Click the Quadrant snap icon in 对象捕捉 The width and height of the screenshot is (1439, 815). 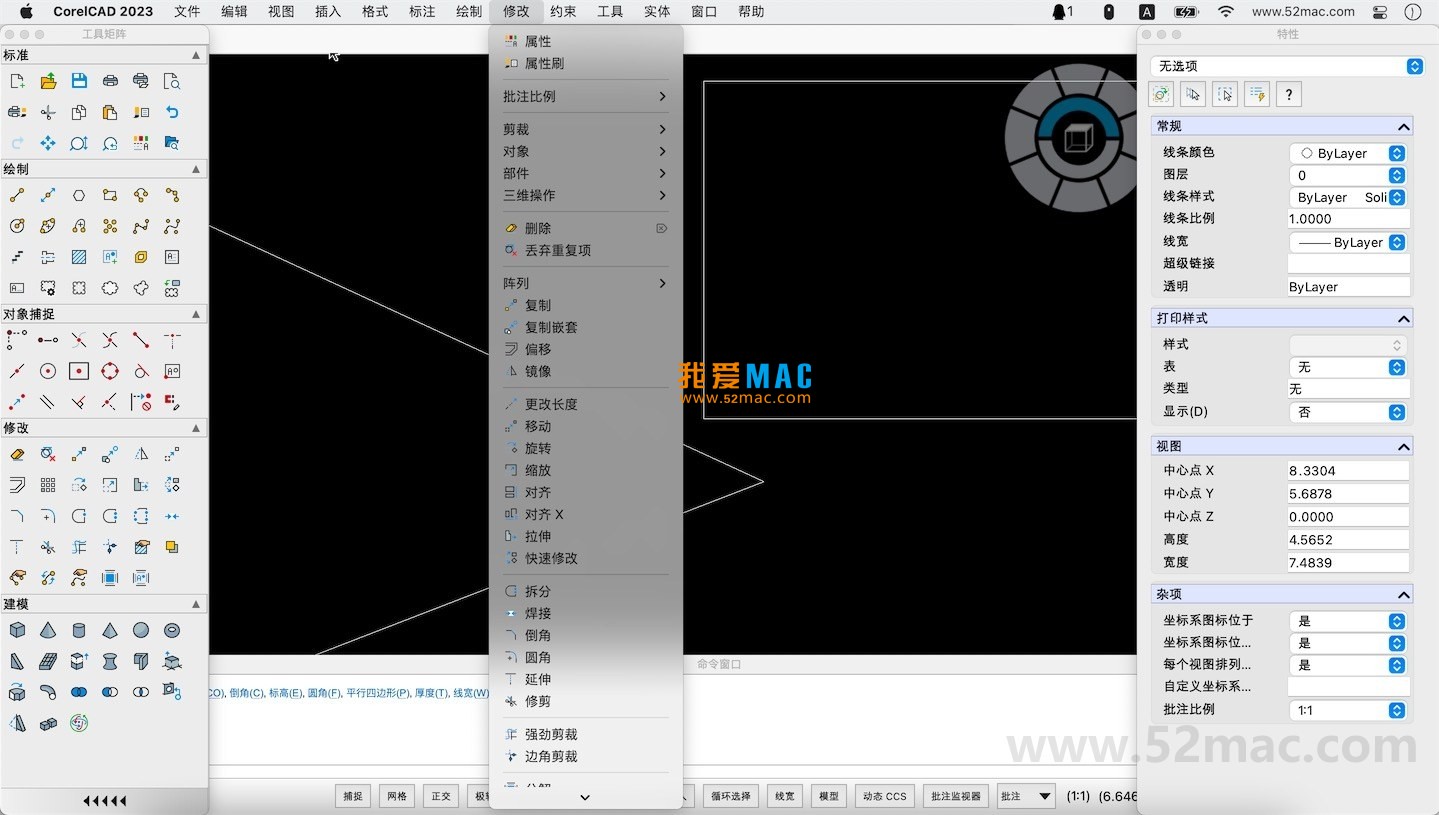click(x=110, y=371)
